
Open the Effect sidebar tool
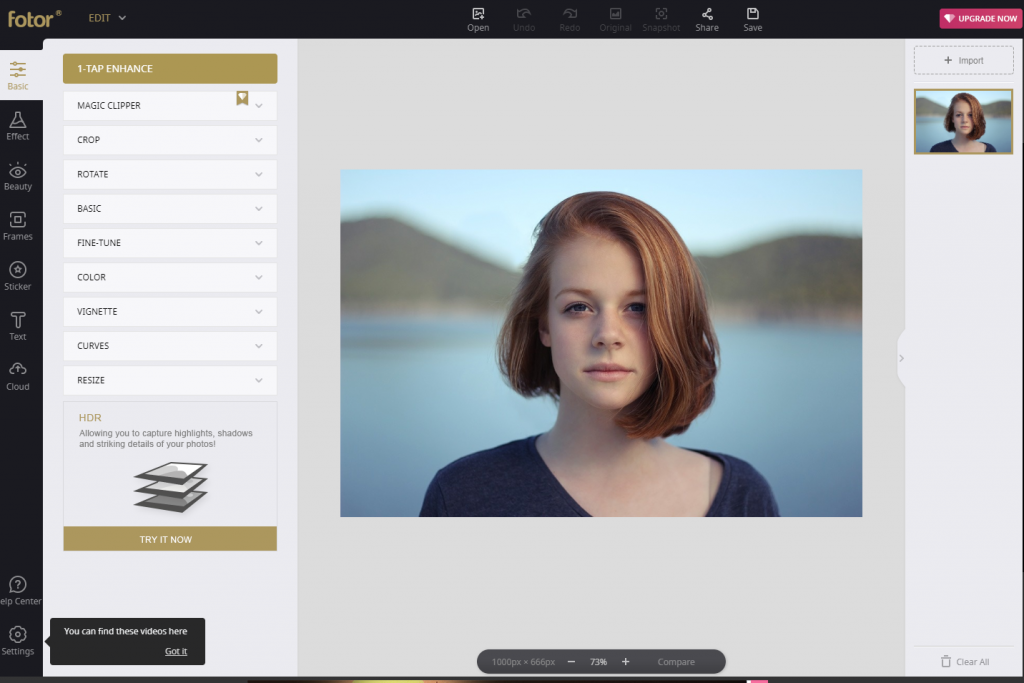18,125
